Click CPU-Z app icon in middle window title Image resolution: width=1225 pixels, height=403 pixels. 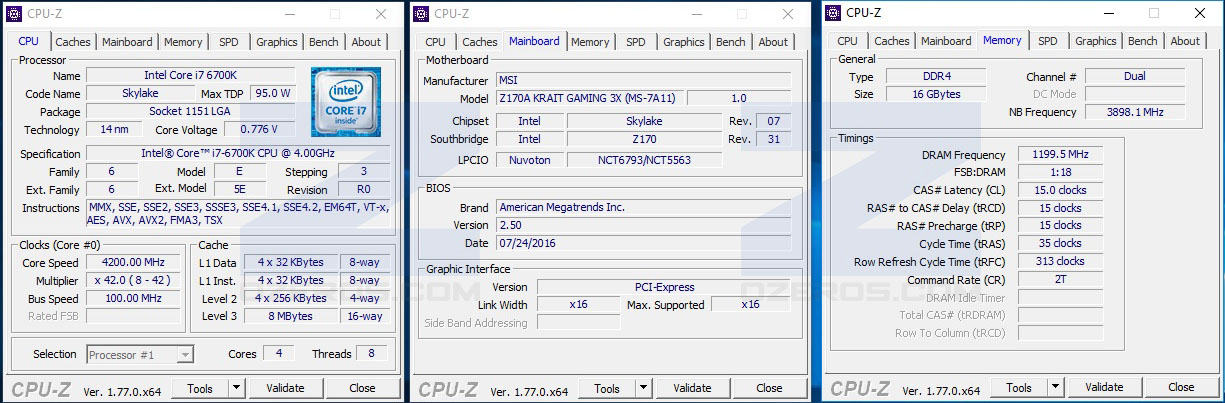(422, 14)
